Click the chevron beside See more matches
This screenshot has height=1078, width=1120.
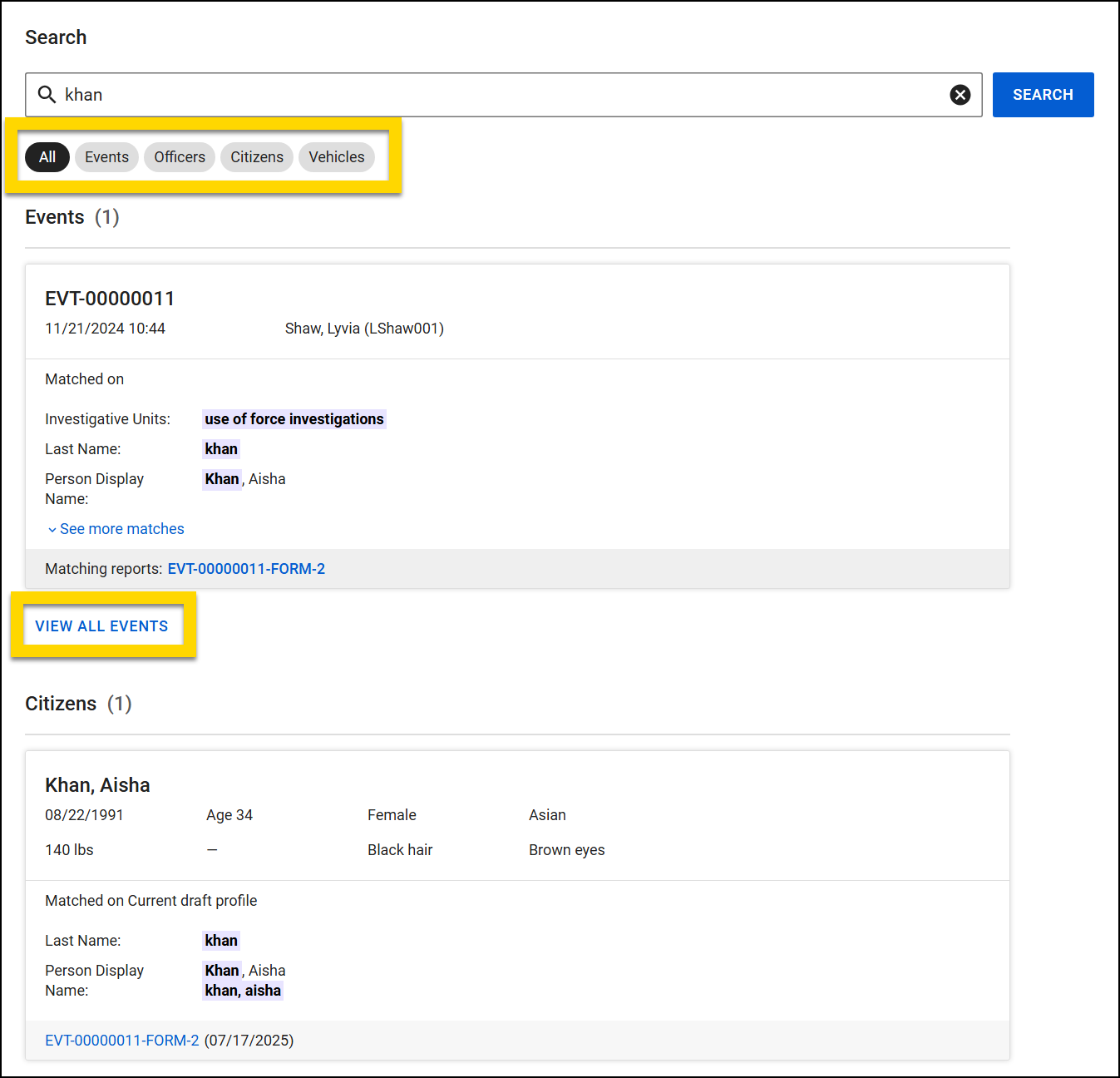pos(52,529)
